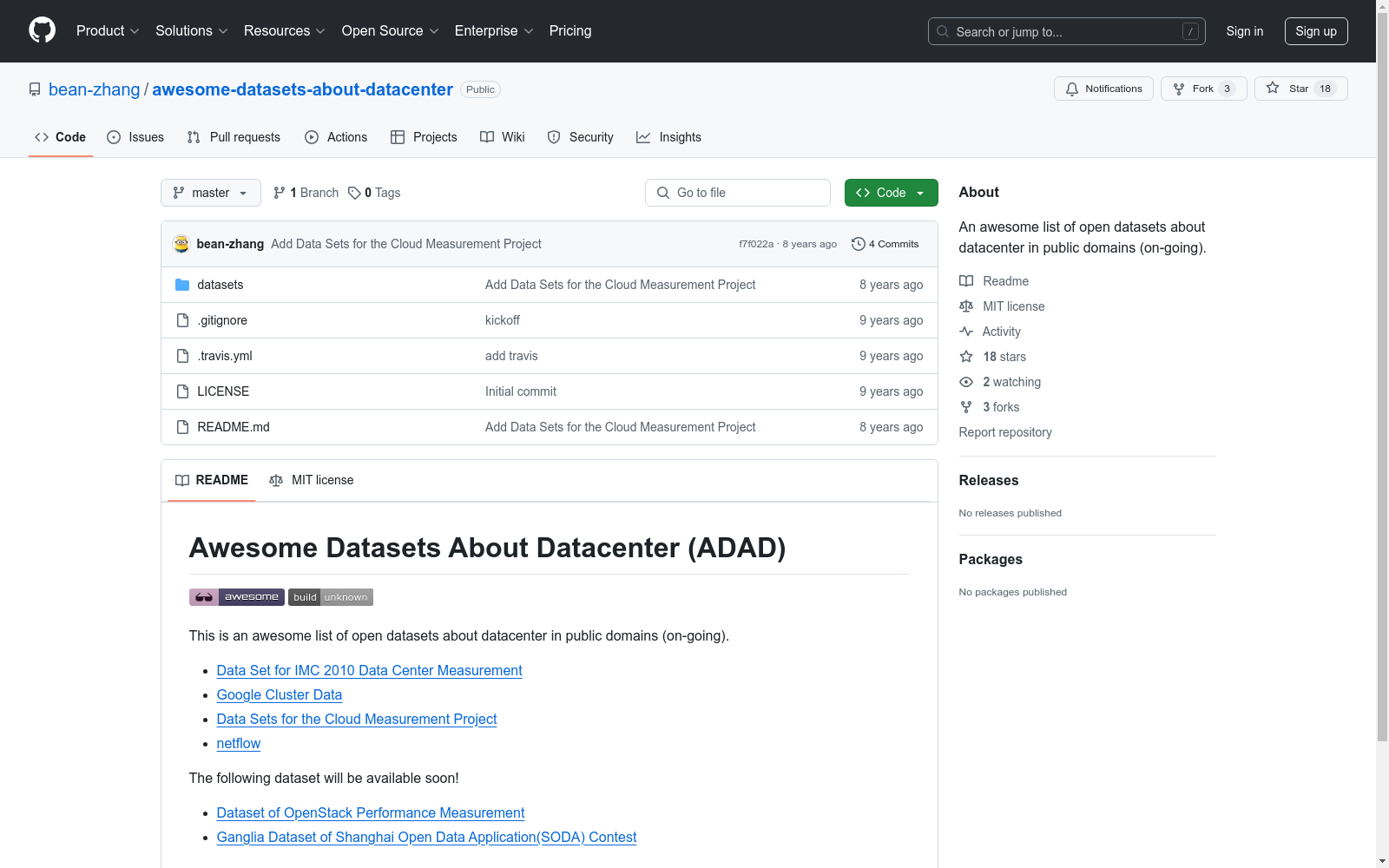Click the f7f022a commit hash
This screenshot has width=1389, height=868.
(756, 244)
